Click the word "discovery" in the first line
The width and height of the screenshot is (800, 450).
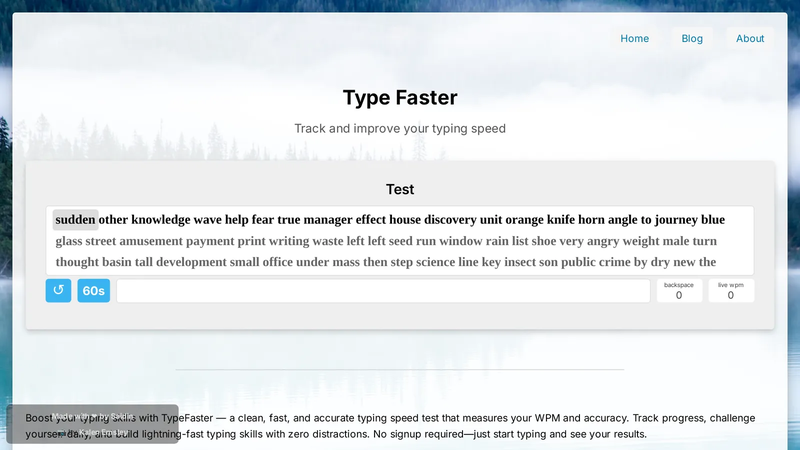pyautogui.click(x=450, y=219)
